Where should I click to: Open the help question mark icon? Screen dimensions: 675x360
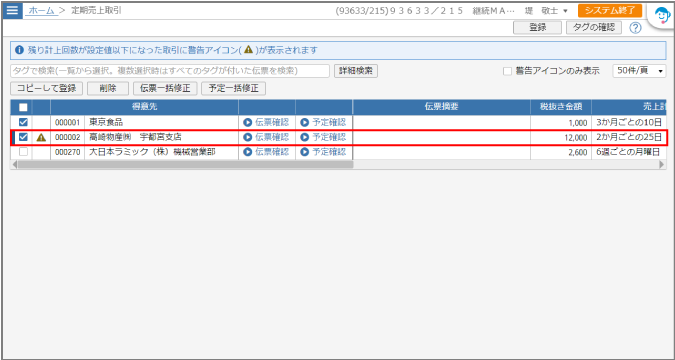point(635,28)
